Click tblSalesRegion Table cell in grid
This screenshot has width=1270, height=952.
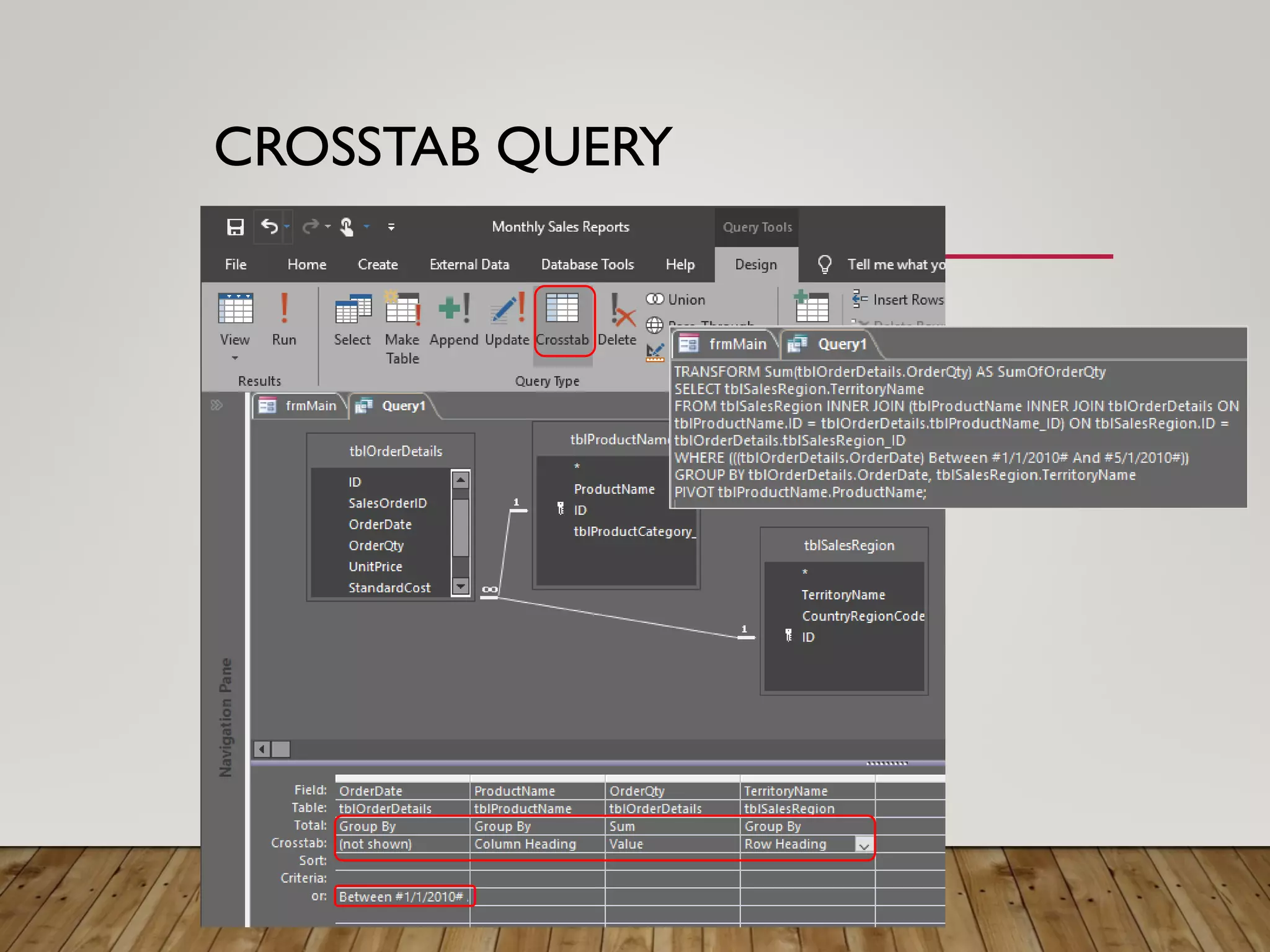point(807,808)
